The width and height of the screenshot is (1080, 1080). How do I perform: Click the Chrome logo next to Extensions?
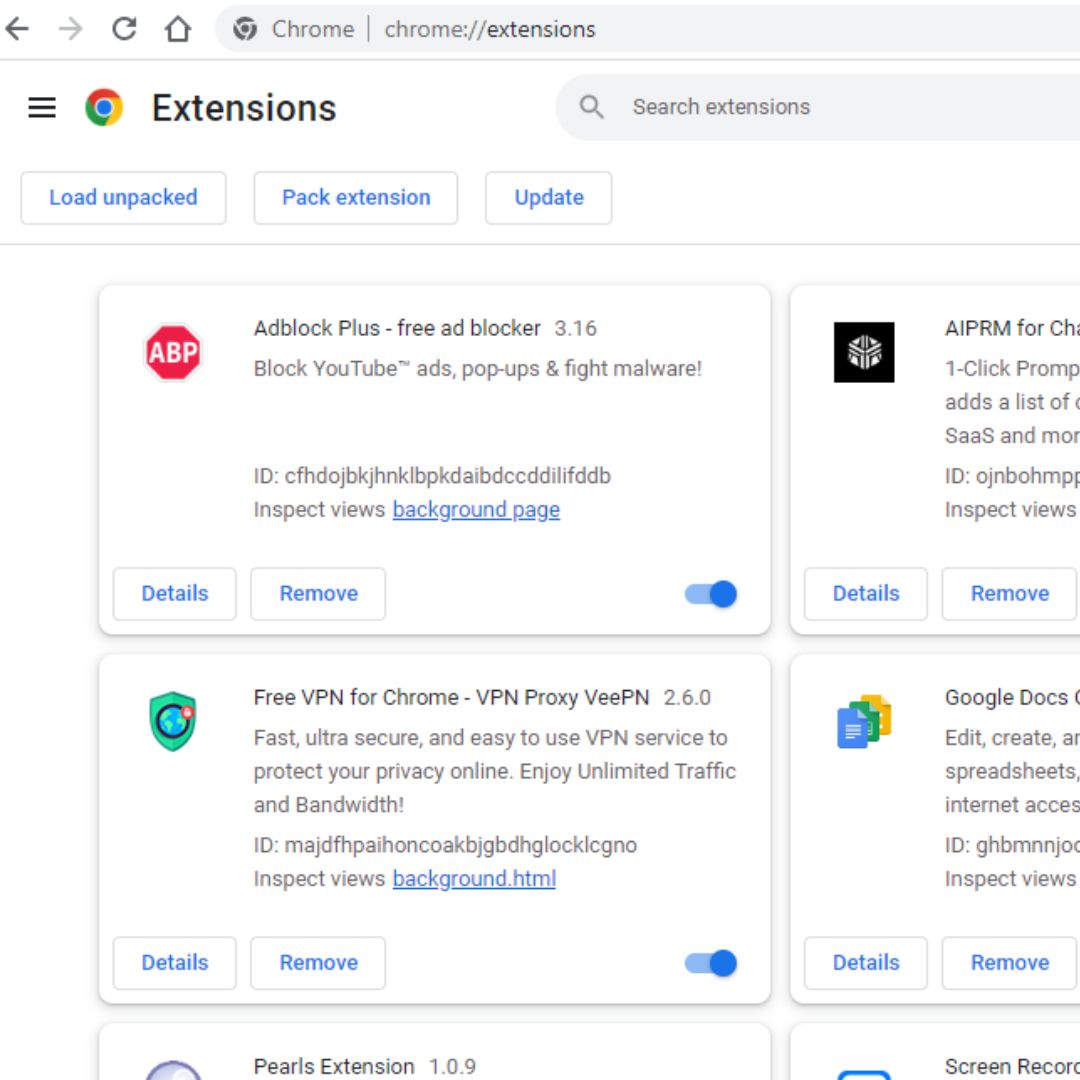104,107
